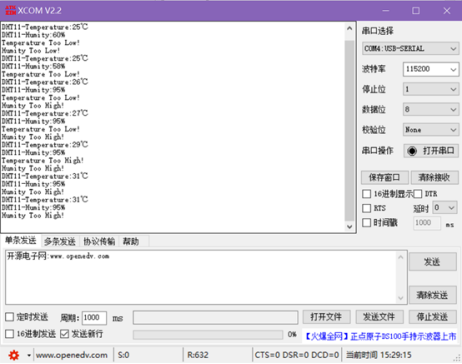462x364 pixels.
Task: Click the 清除发送 clear send button
Action: click(x=433, y=295)
